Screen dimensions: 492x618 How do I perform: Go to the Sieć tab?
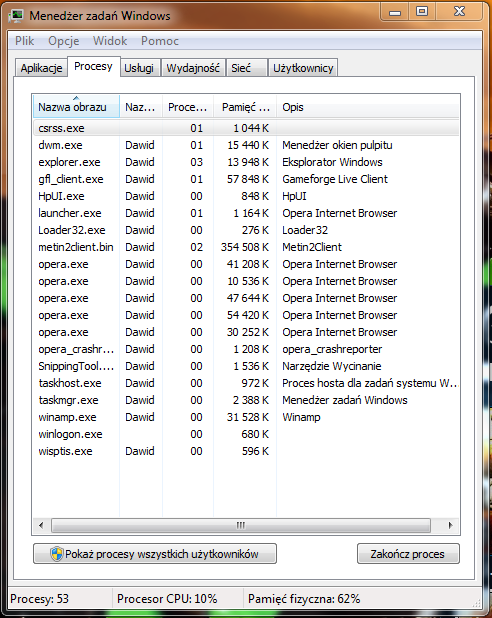[x=246, y=68]
